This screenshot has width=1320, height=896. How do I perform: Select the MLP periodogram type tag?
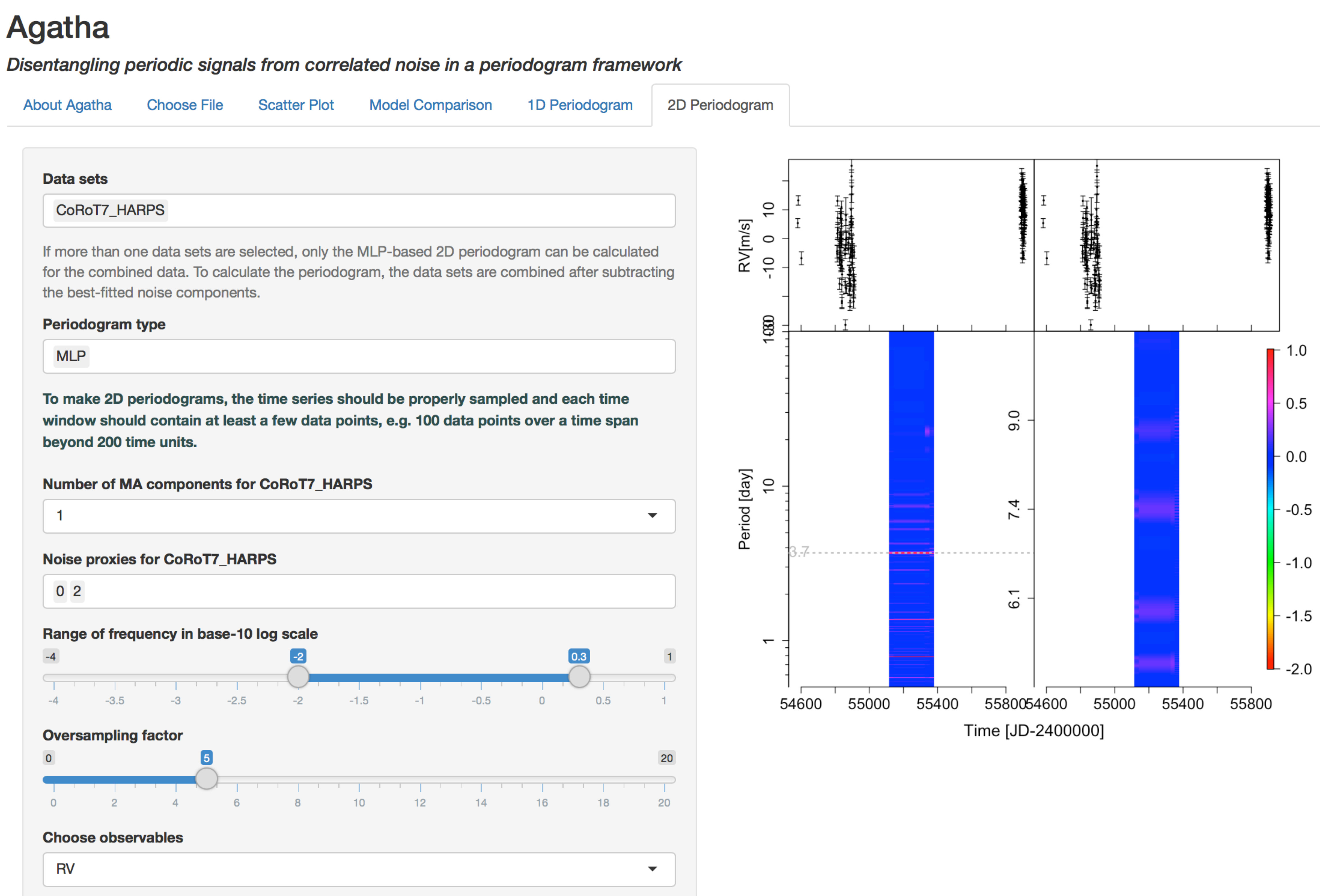[x=71, y=356]
